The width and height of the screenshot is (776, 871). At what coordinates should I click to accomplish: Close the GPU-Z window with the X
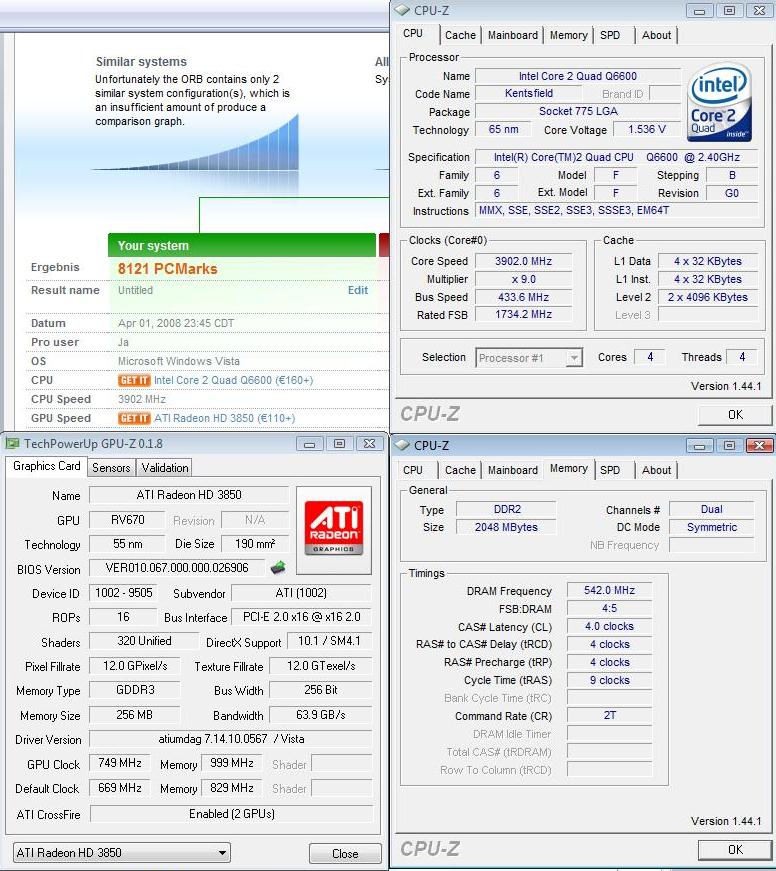point(370,444)
